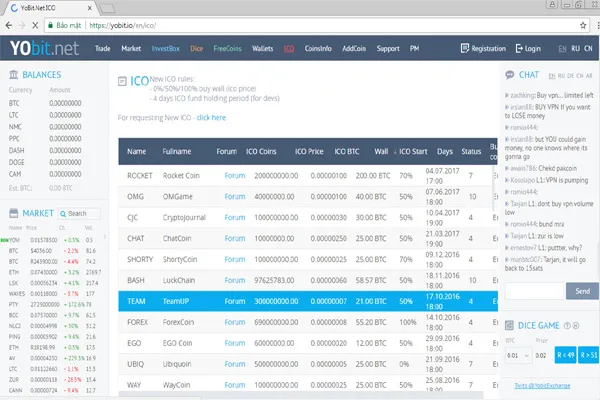The height and width of the screenshot is (400, 600).
Task: Open the Market menu item
Action: tap(131, 49)
